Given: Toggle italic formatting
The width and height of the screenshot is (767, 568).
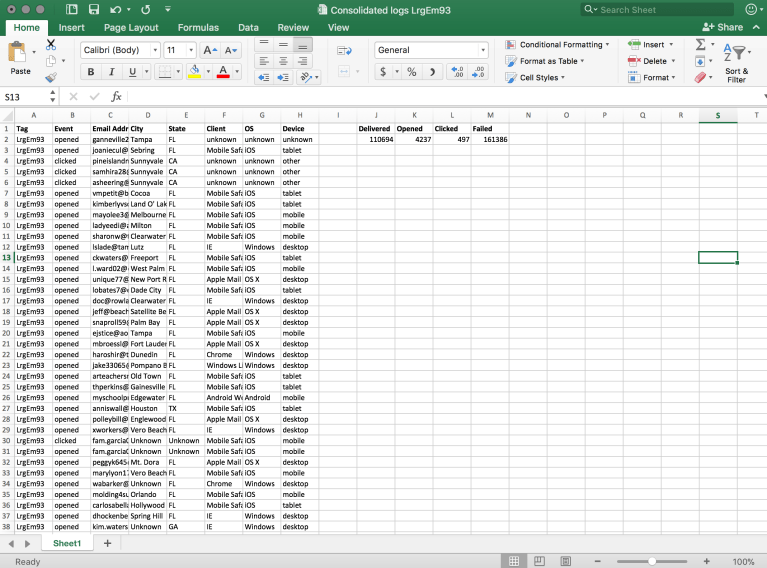Looking at the screenshot, I should pos(112,72).
